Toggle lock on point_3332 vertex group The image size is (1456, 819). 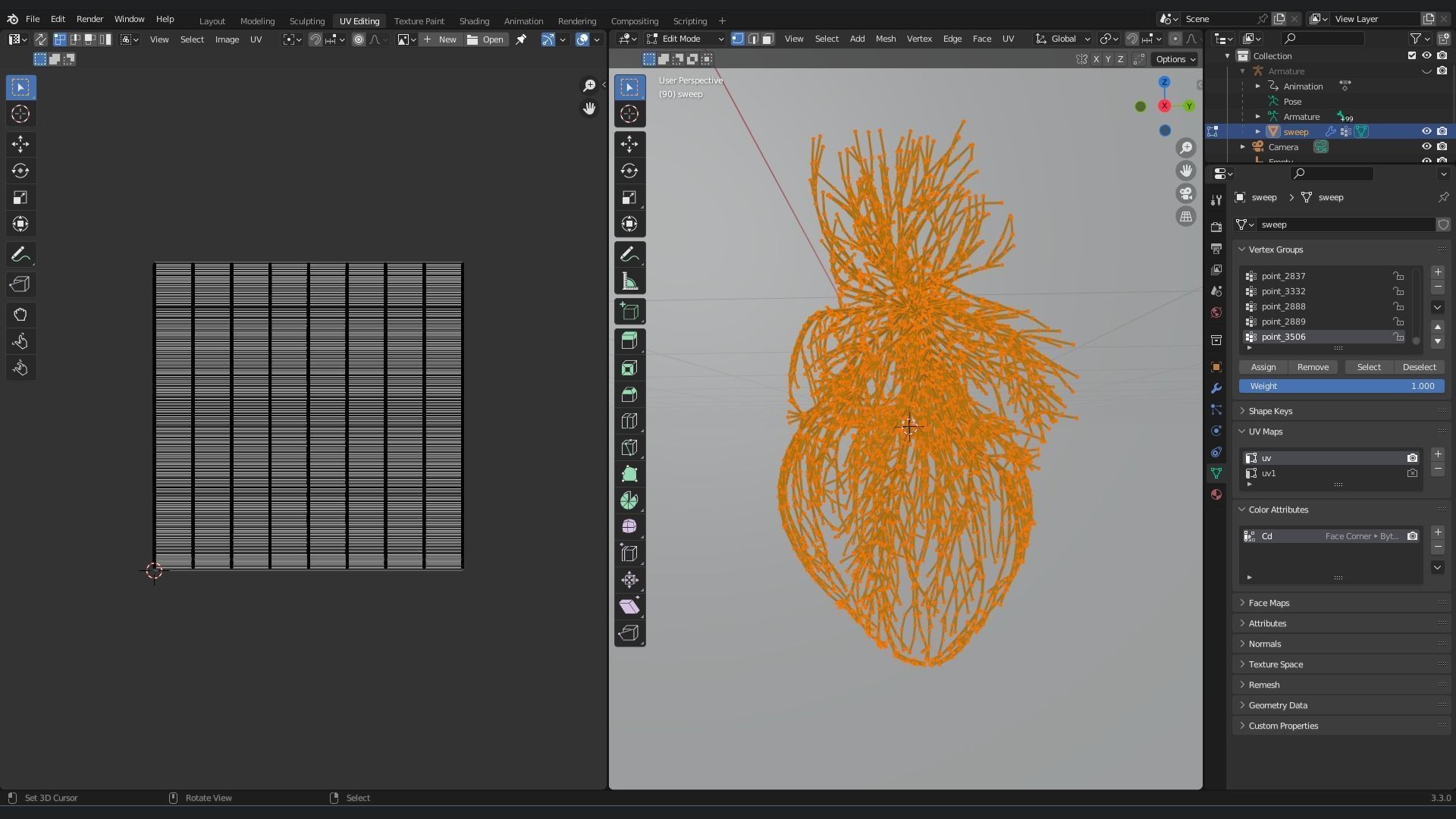click(x=1398, y=291)
